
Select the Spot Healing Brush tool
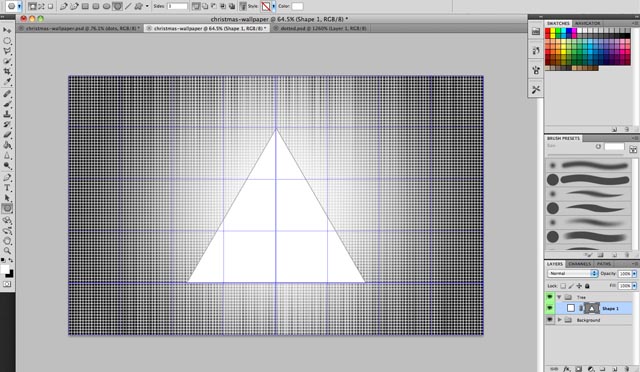click(7, 94)
